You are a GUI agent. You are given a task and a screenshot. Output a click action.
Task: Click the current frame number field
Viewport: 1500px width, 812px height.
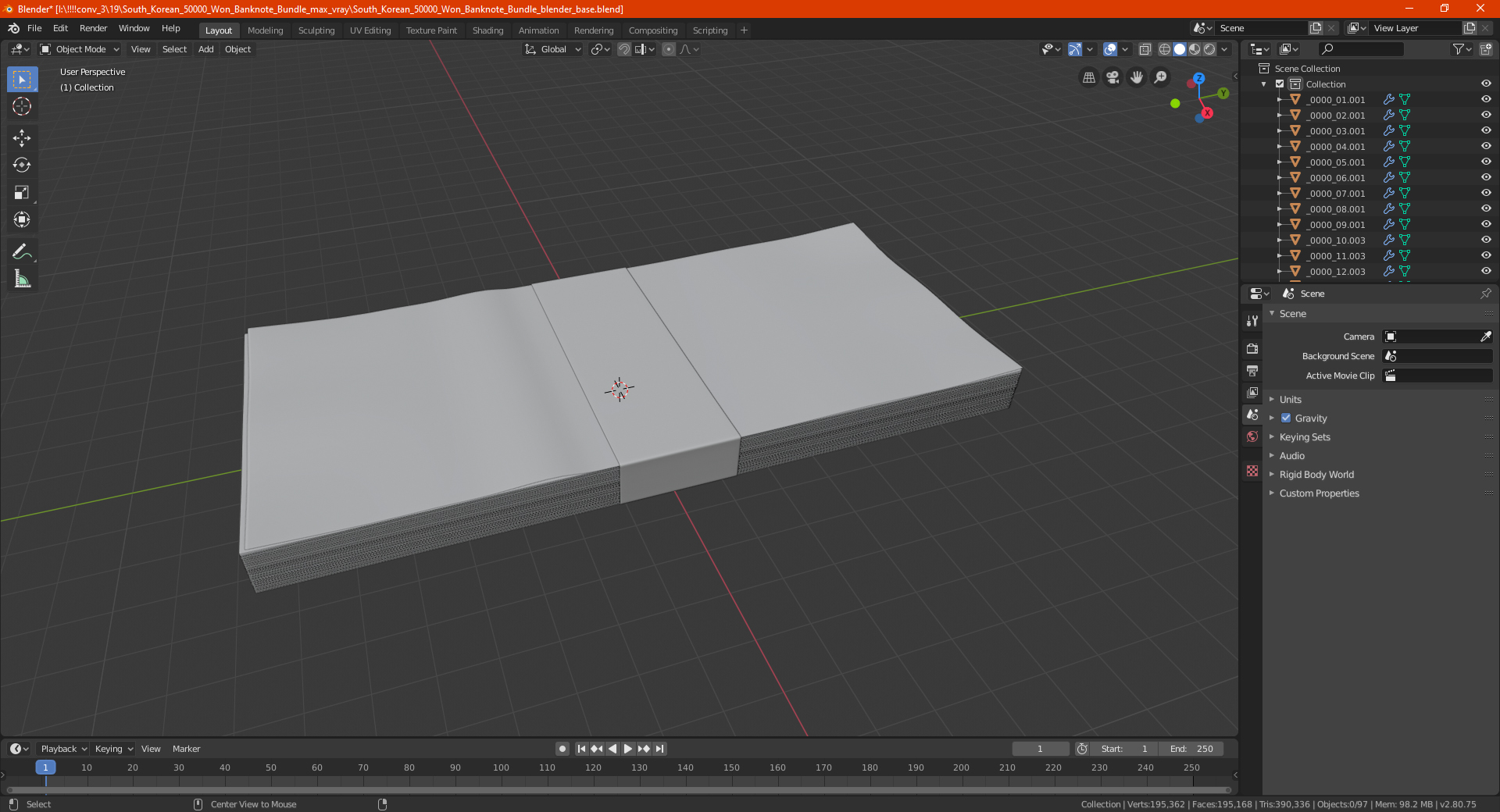point(1040,749)
